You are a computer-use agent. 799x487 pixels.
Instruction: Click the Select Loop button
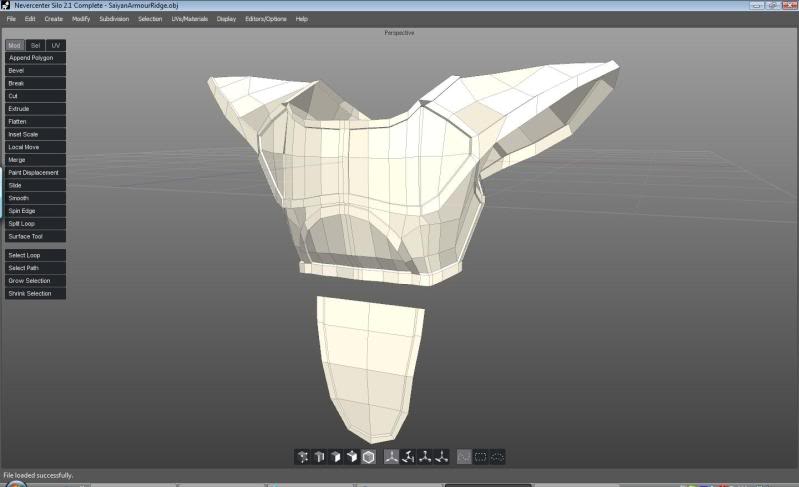(x=35, y=255)
